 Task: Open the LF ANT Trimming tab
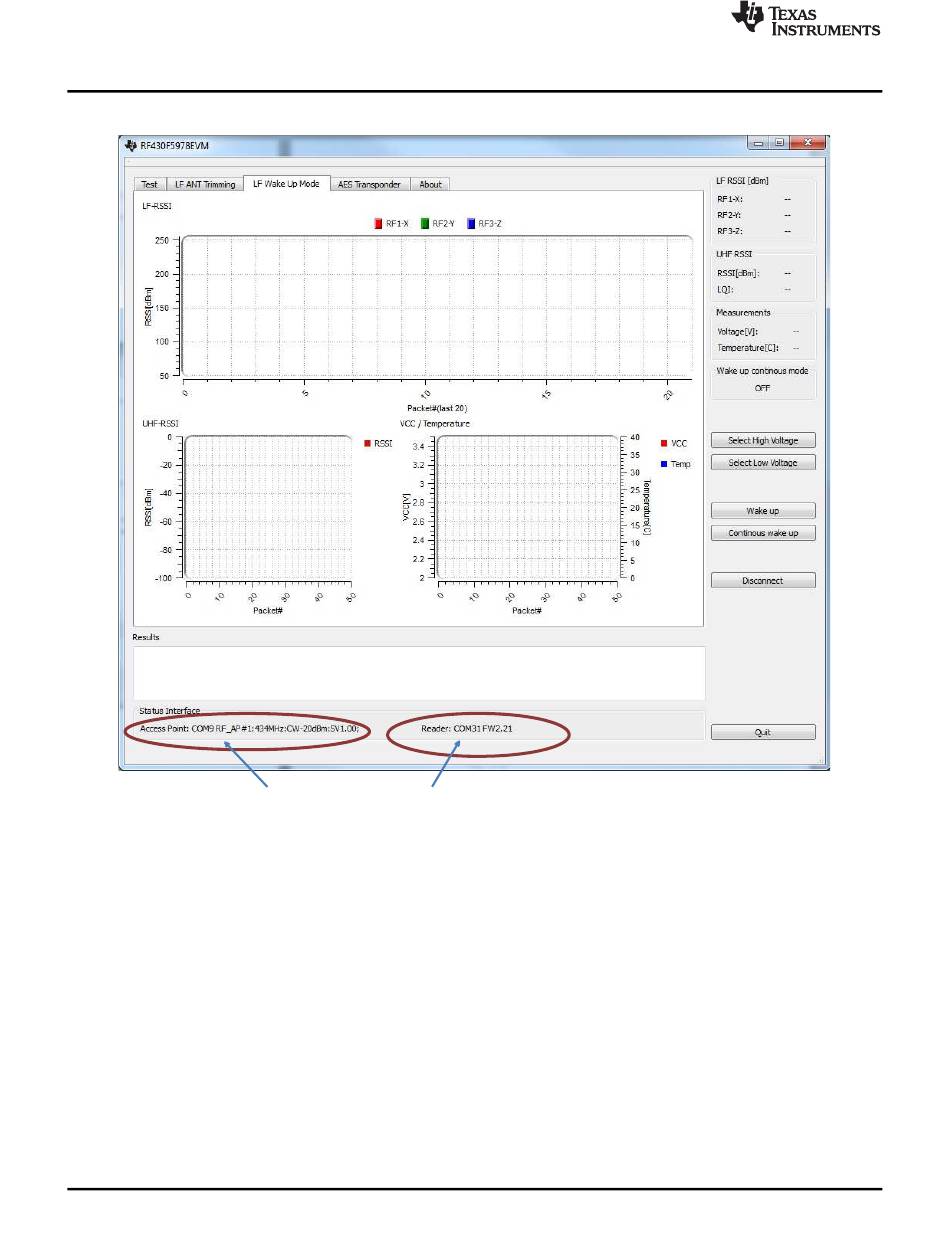coord(204,184)
